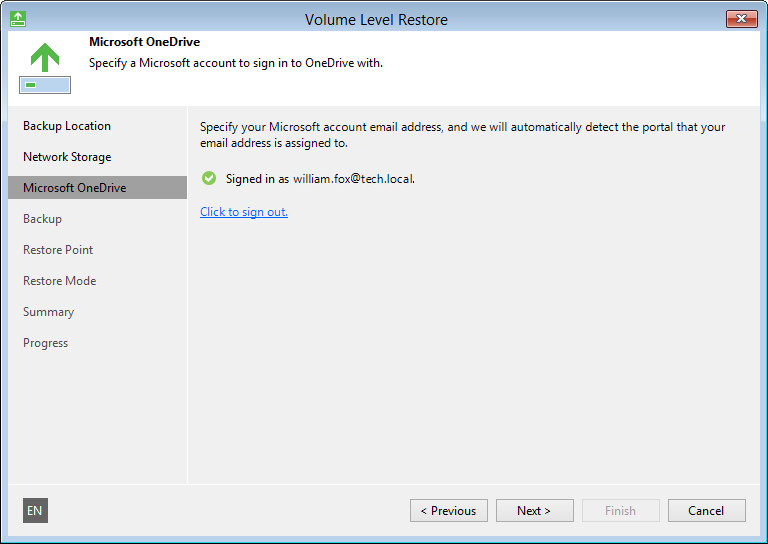Select the Restore Mode step
768x544 pixels.
click(59, 281)
